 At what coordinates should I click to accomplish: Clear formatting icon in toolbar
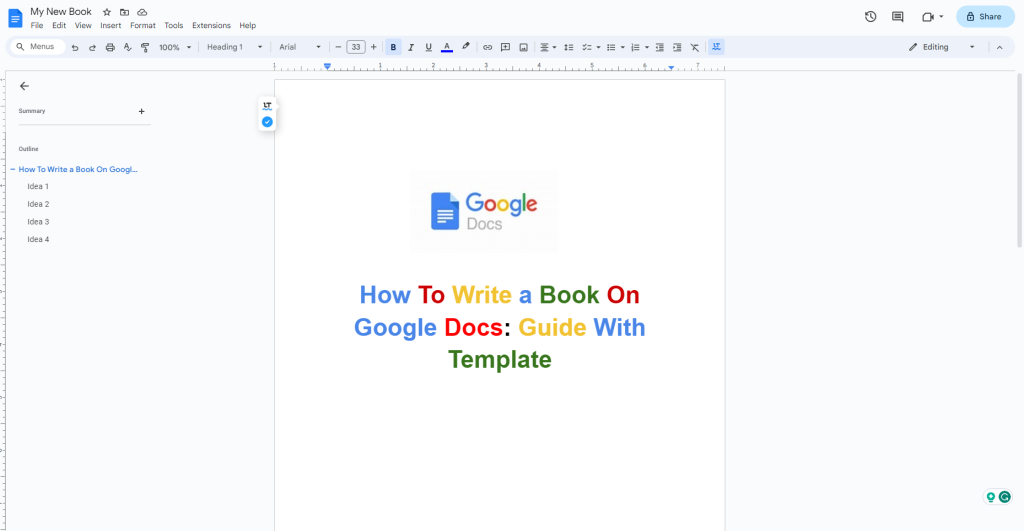point(695,47)
